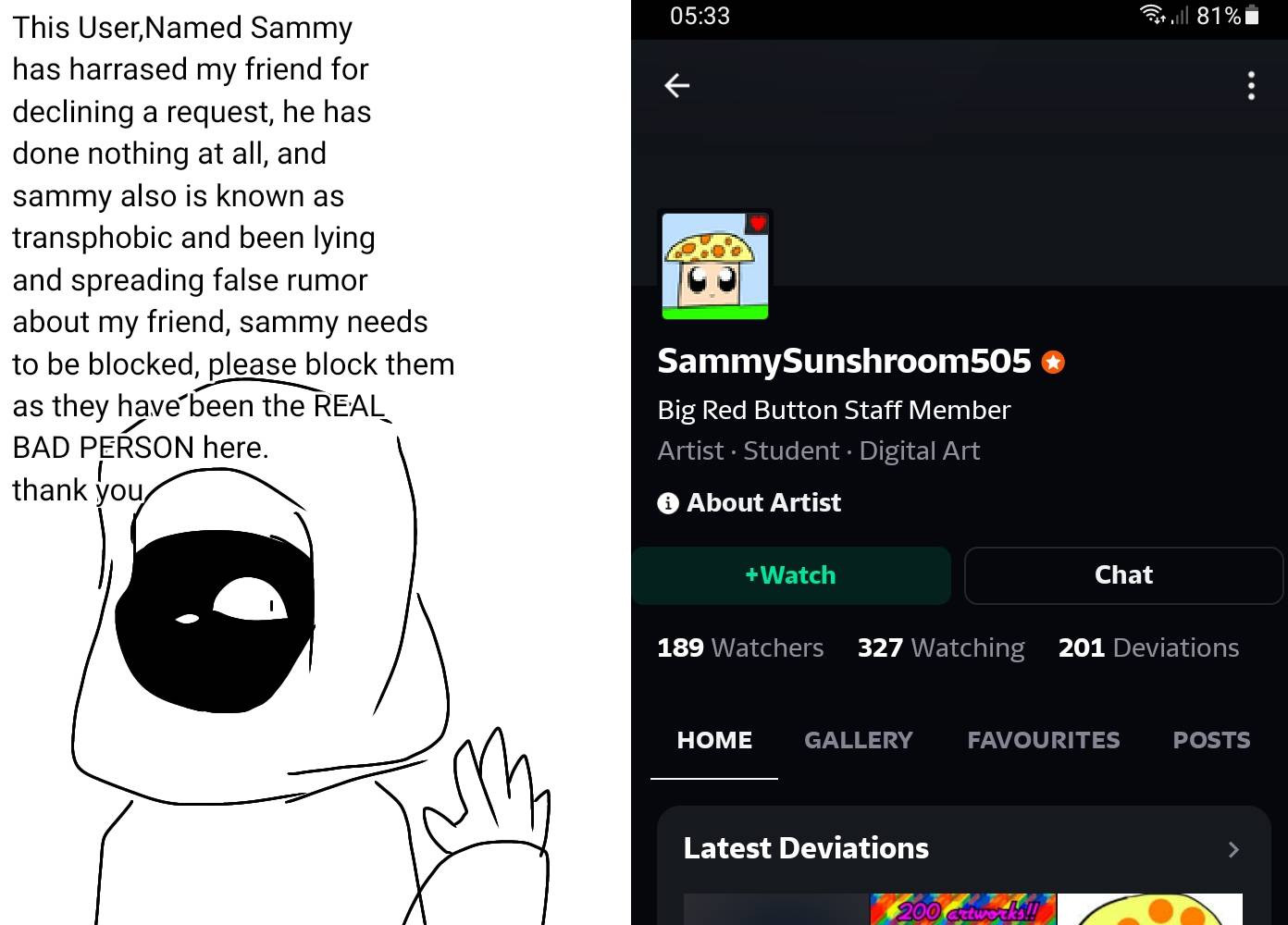Screen dimensions: 1288x925
Task: Switch to the Favourites tab
Action: (x=1043, y=740)
